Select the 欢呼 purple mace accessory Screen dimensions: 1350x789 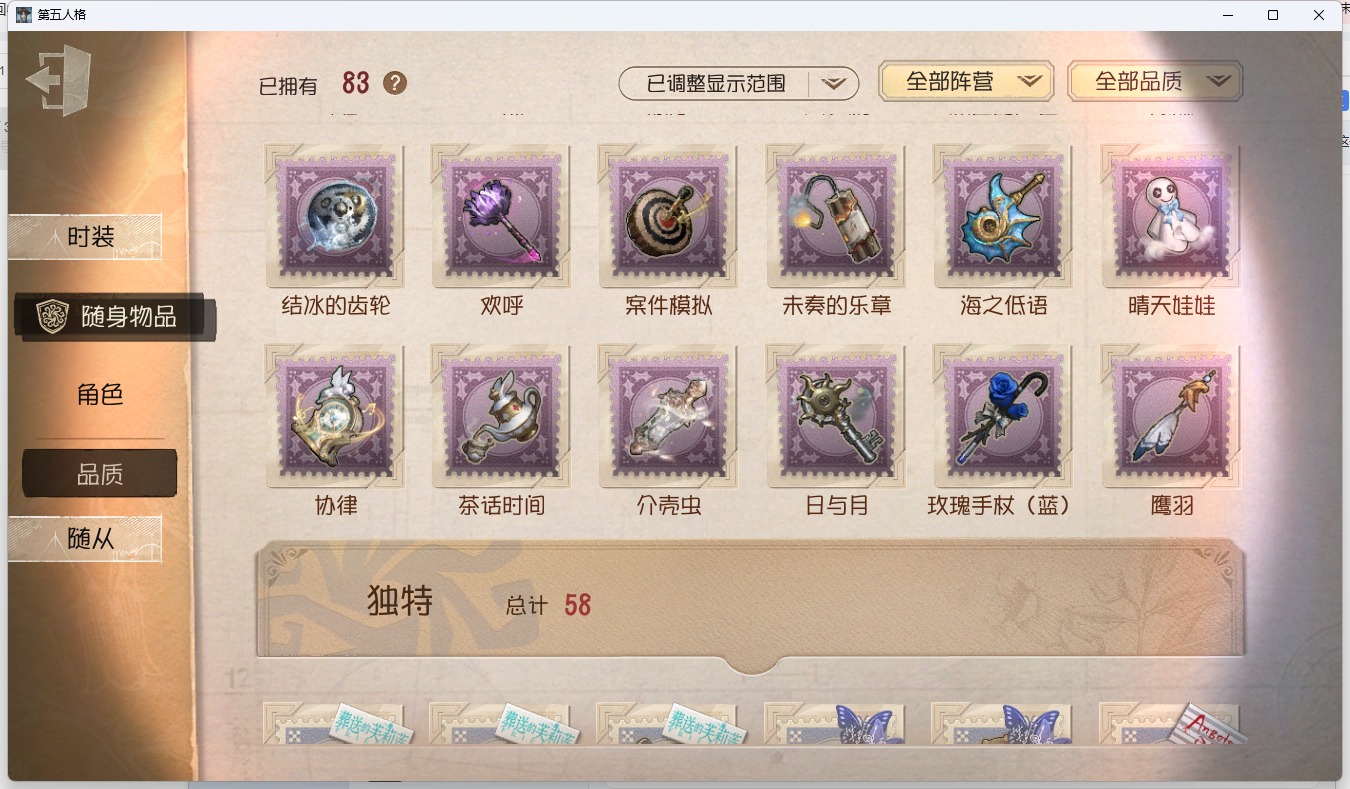coord(502,216)
